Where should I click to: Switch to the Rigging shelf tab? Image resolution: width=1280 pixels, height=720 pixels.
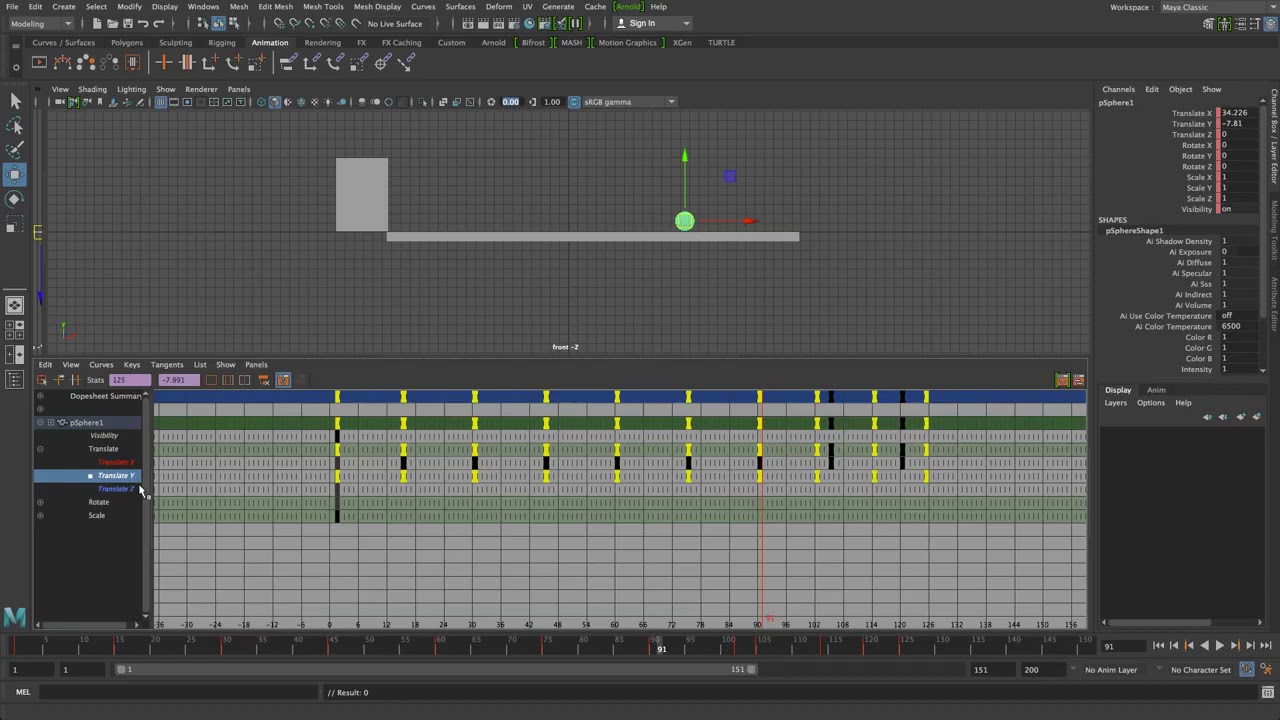pos(222,43)
